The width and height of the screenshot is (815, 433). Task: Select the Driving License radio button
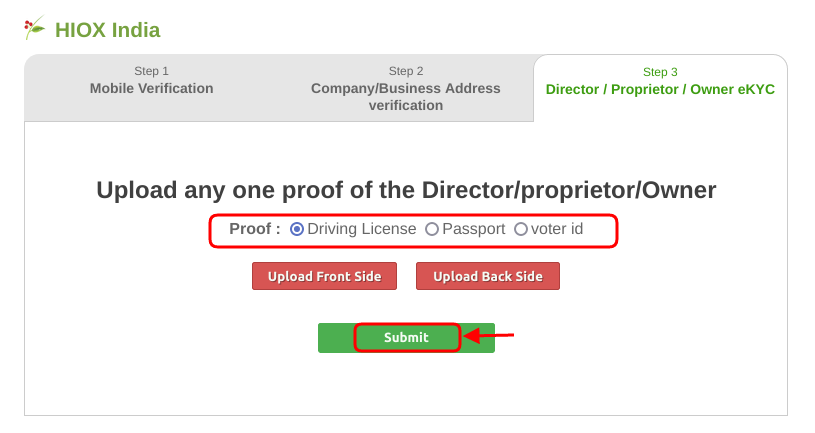pos(297,229)
